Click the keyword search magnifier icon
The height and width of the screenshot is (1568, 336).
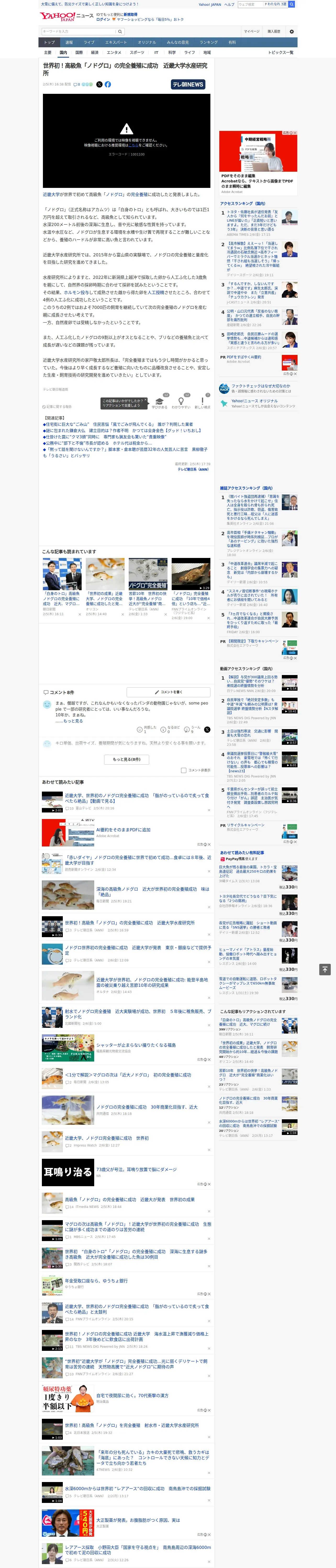tap(120, 31)
